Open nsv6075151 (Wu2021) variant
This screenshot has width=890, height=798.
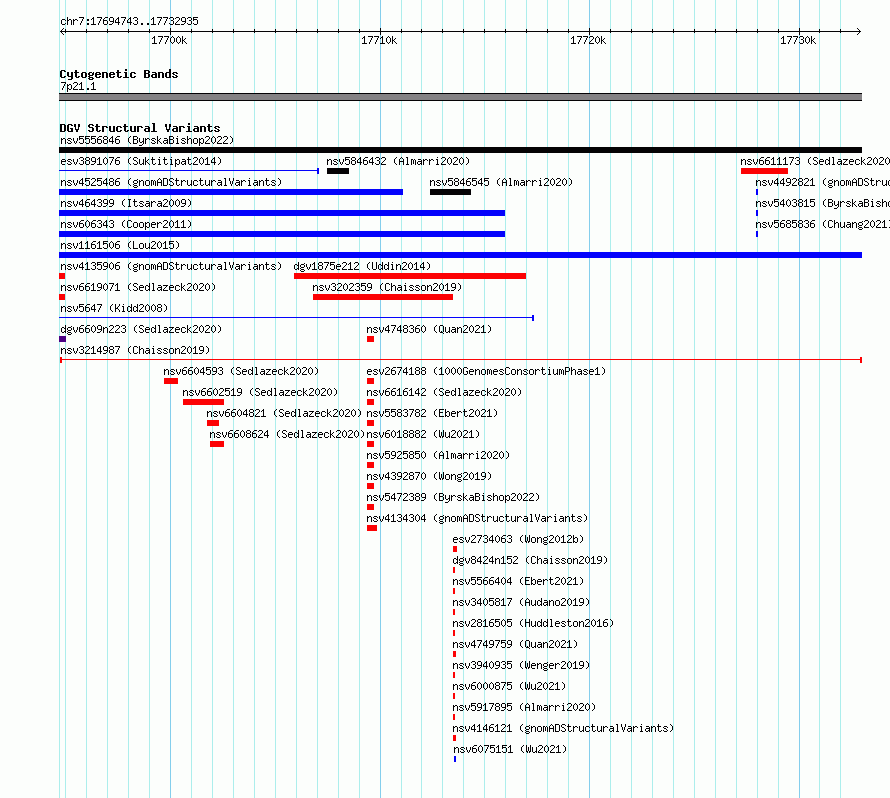[x=510, y=749]
